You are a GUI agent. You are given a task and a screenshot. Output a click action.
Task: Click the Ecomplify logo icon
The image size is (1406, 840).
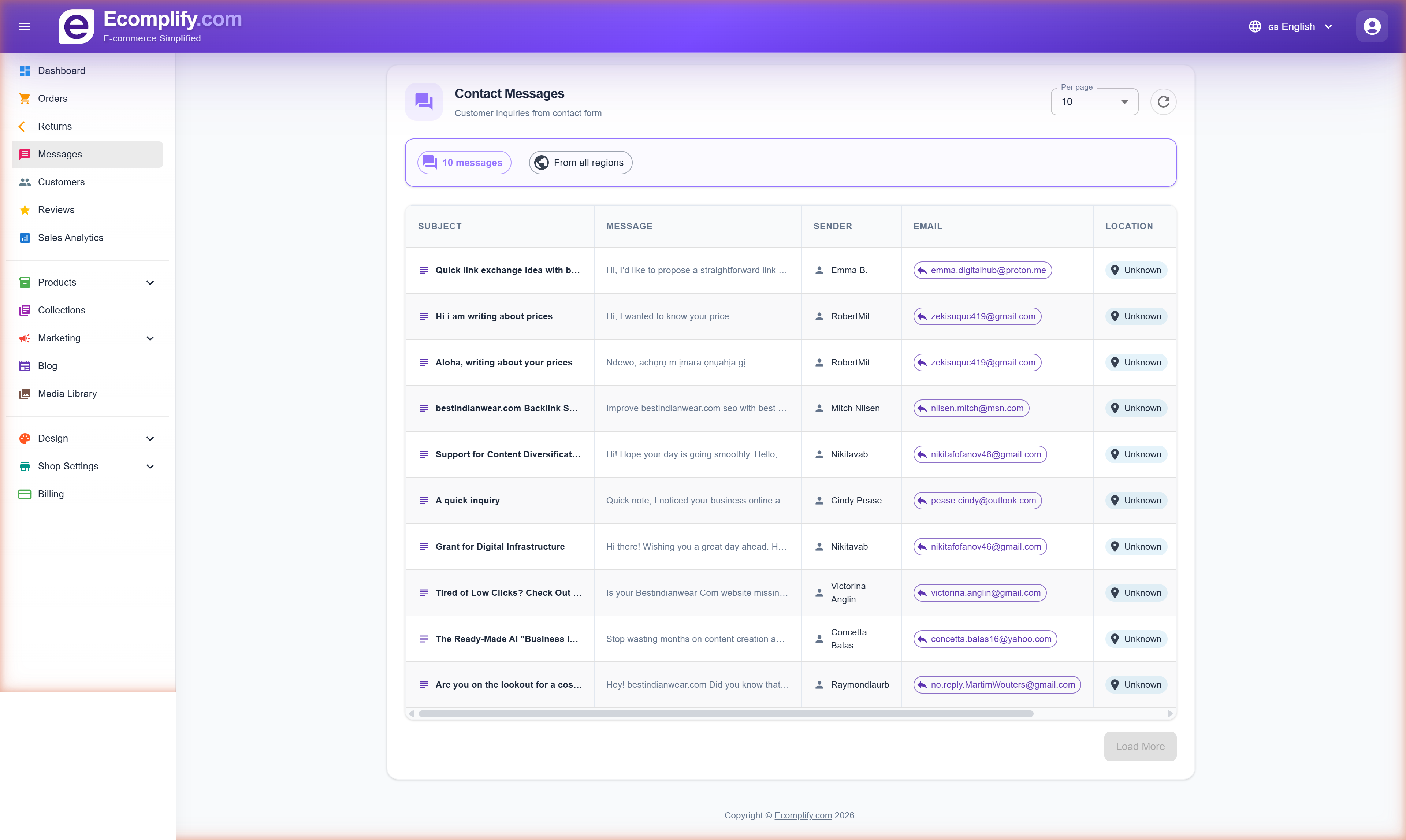coord(76,26)
